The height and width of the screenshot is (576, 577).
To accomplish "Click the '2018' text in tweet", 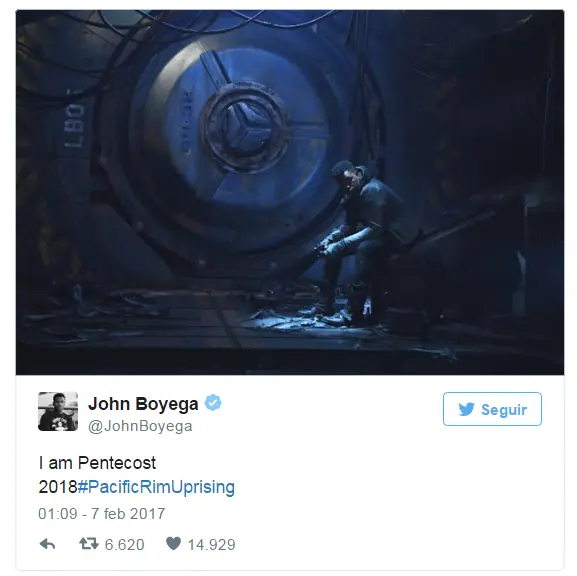I will [x=58, y=487].
